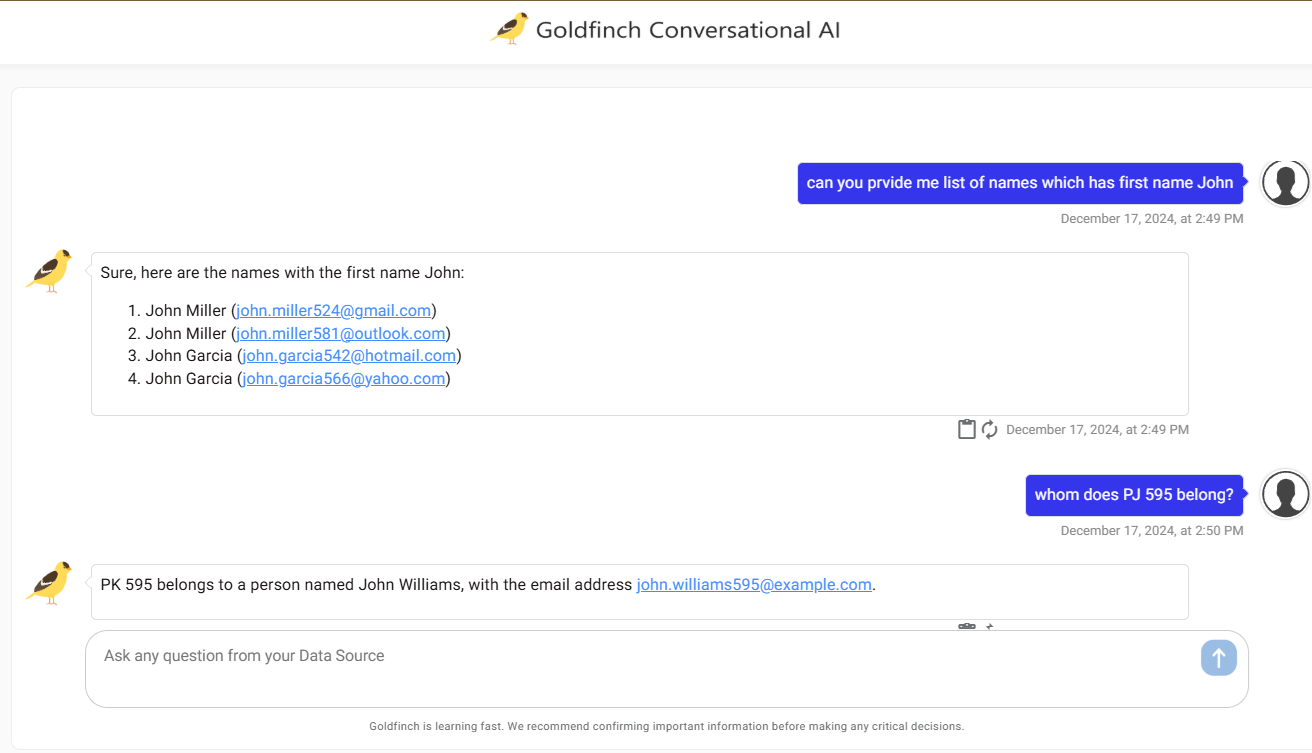Copy the first AI response to clipboard

(966, 428)
